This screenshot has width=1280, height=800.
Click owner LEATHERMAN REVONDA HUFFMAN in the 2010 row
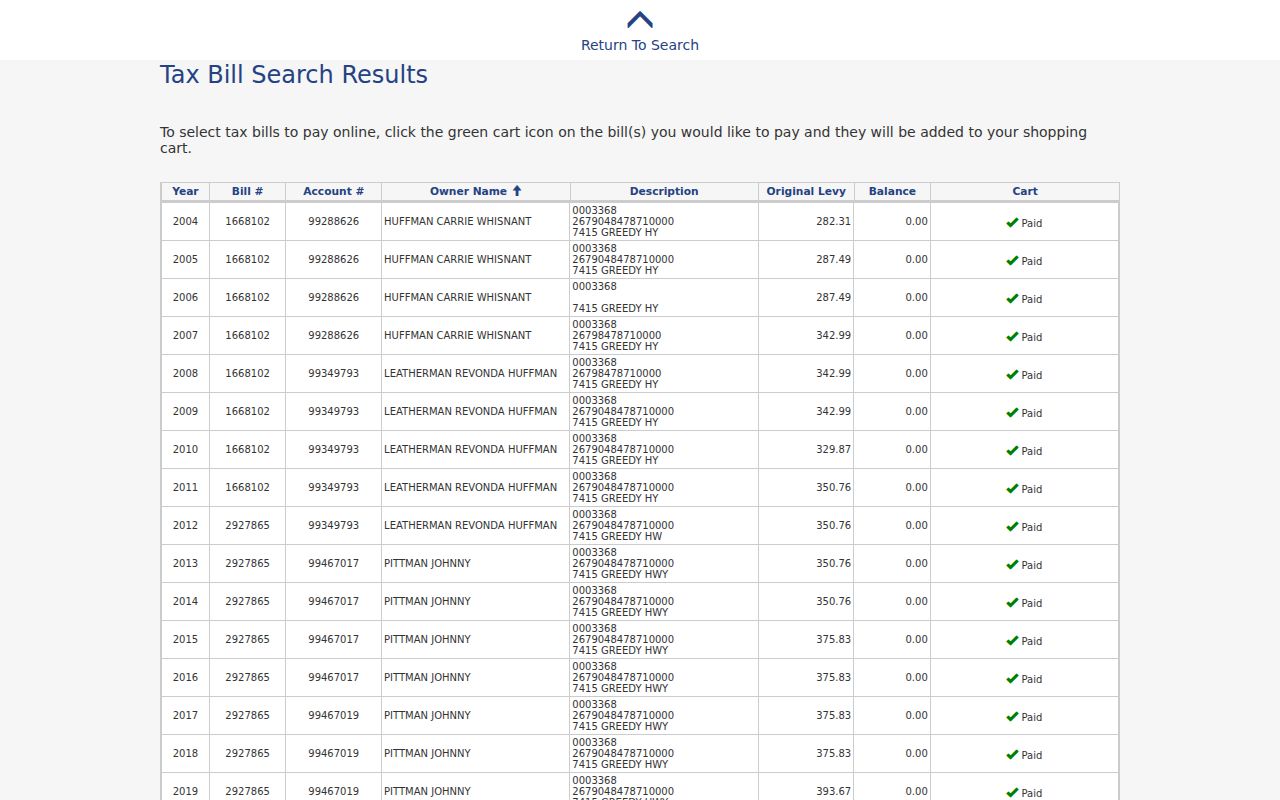[x=471, y=449]
